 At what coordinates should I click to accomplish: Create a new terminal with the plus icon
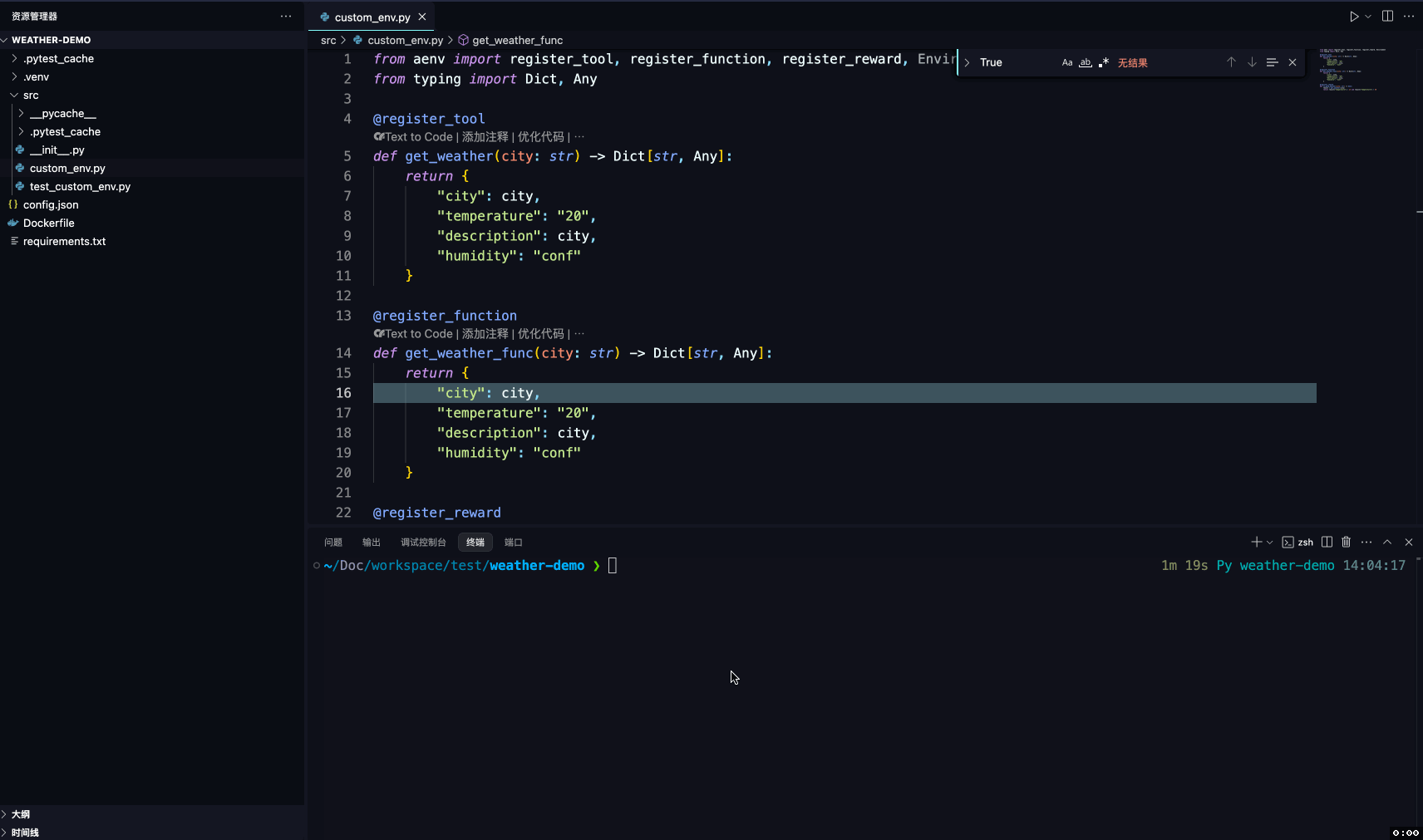(x=1256, y=542)
